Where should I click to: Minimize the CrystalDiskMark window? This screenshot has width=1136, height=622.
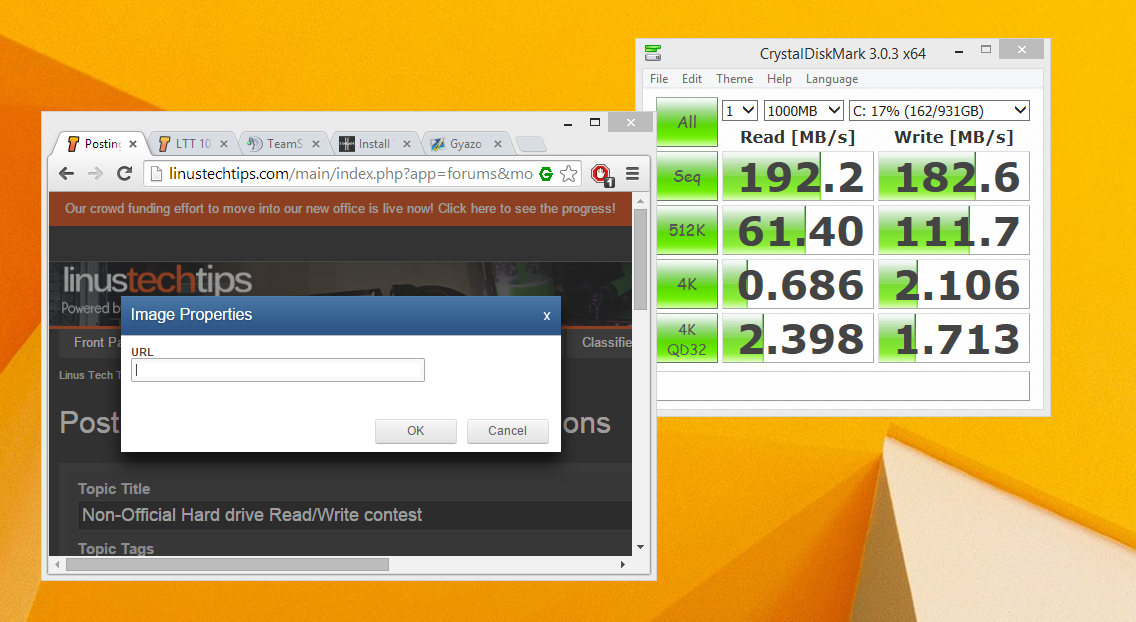[x=959, y=52]
